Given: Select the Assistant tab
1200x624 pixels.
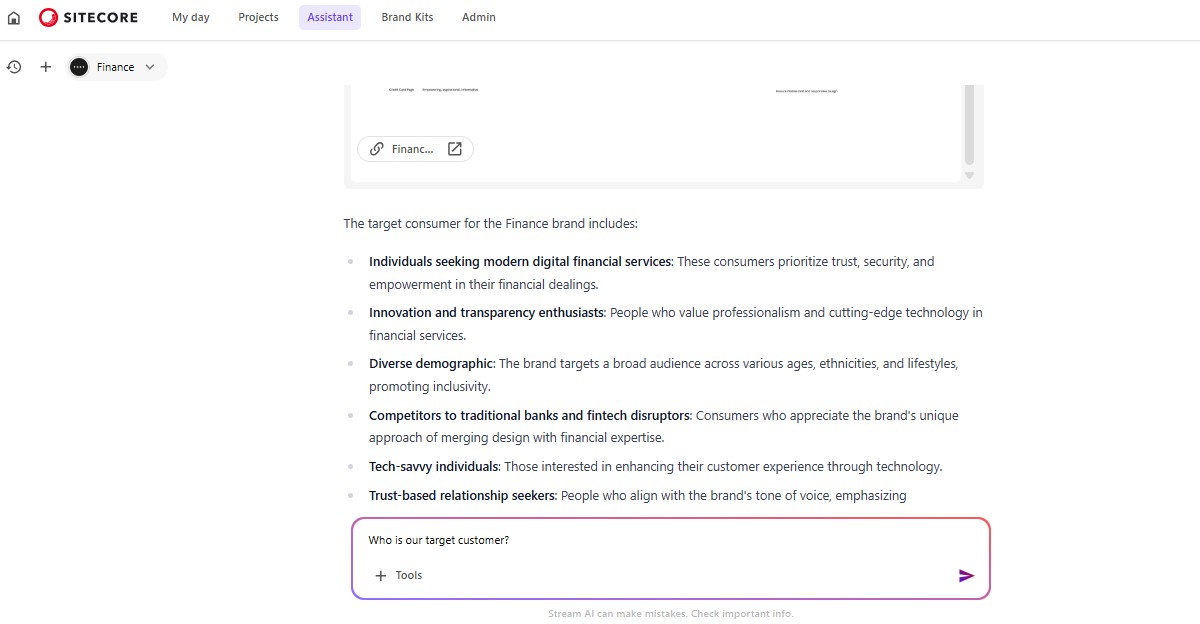Looking at the screenshot, I should (x=330, y=17).
